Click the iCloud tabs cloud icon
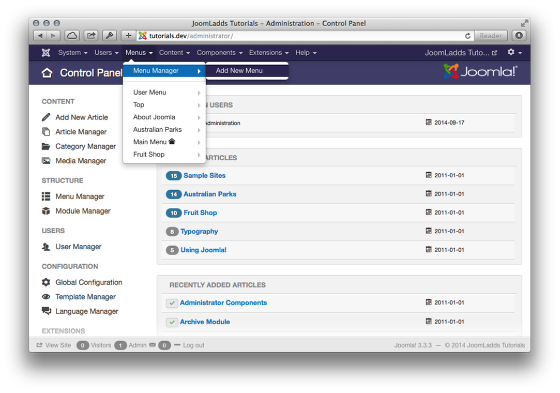This screenshot has width=560, height=393. [x=72, y=36]
